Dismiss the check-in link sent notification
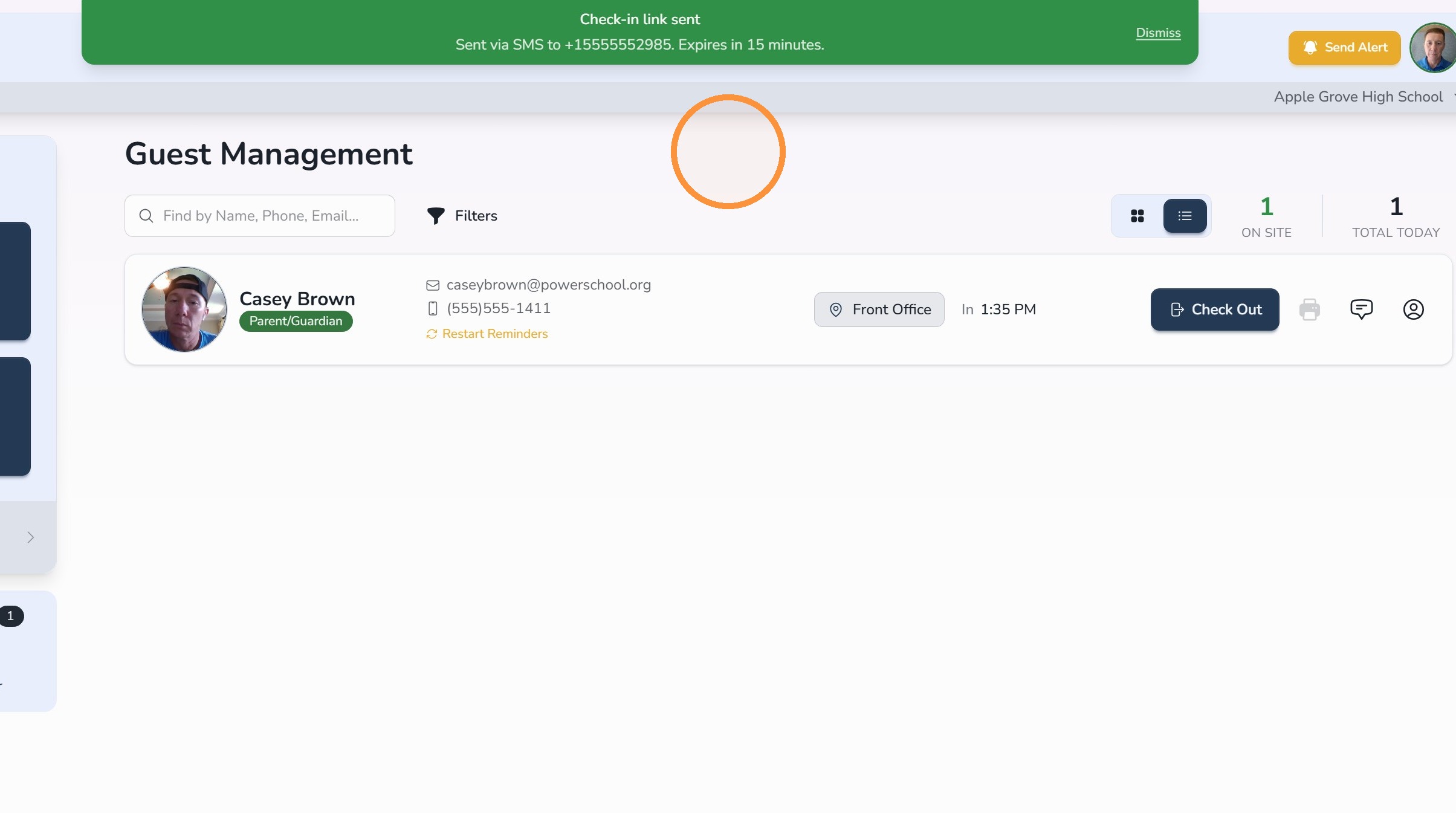This screenshot has width=1456, height=813. pyautogui.click(x=1158, y=33)
